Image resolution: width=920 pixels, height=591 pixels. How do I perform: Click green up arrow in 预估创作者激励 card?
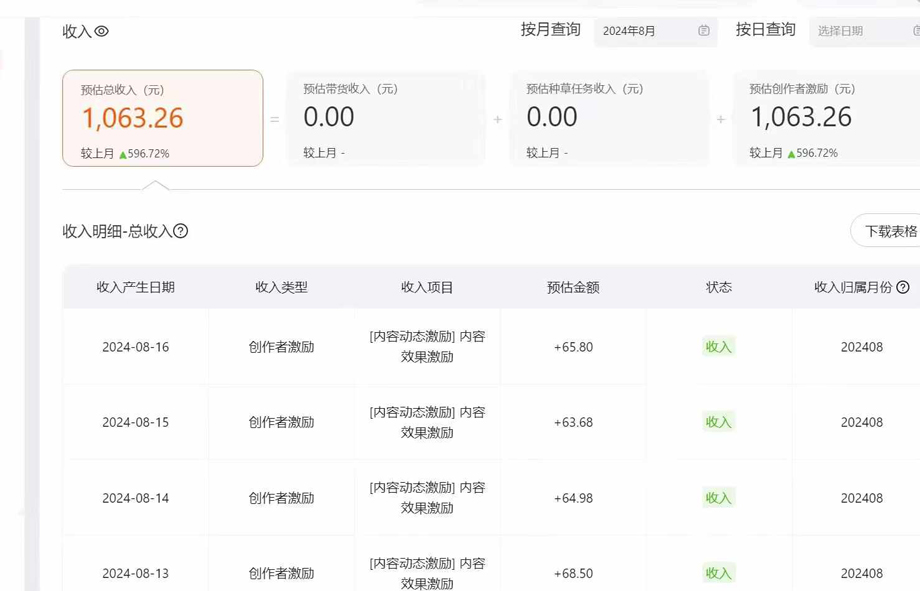tap(792, 154)
